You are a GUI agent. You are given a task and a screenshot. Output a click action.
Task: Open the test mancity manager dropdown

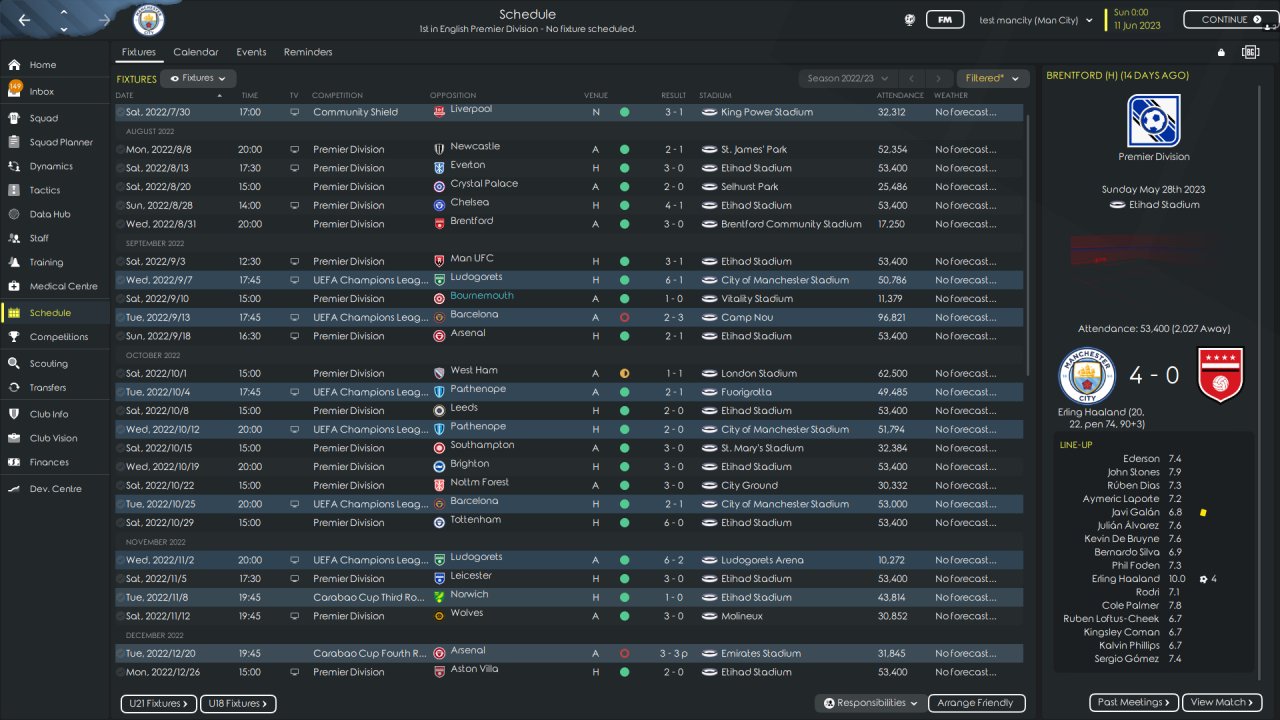[1036, 20]
